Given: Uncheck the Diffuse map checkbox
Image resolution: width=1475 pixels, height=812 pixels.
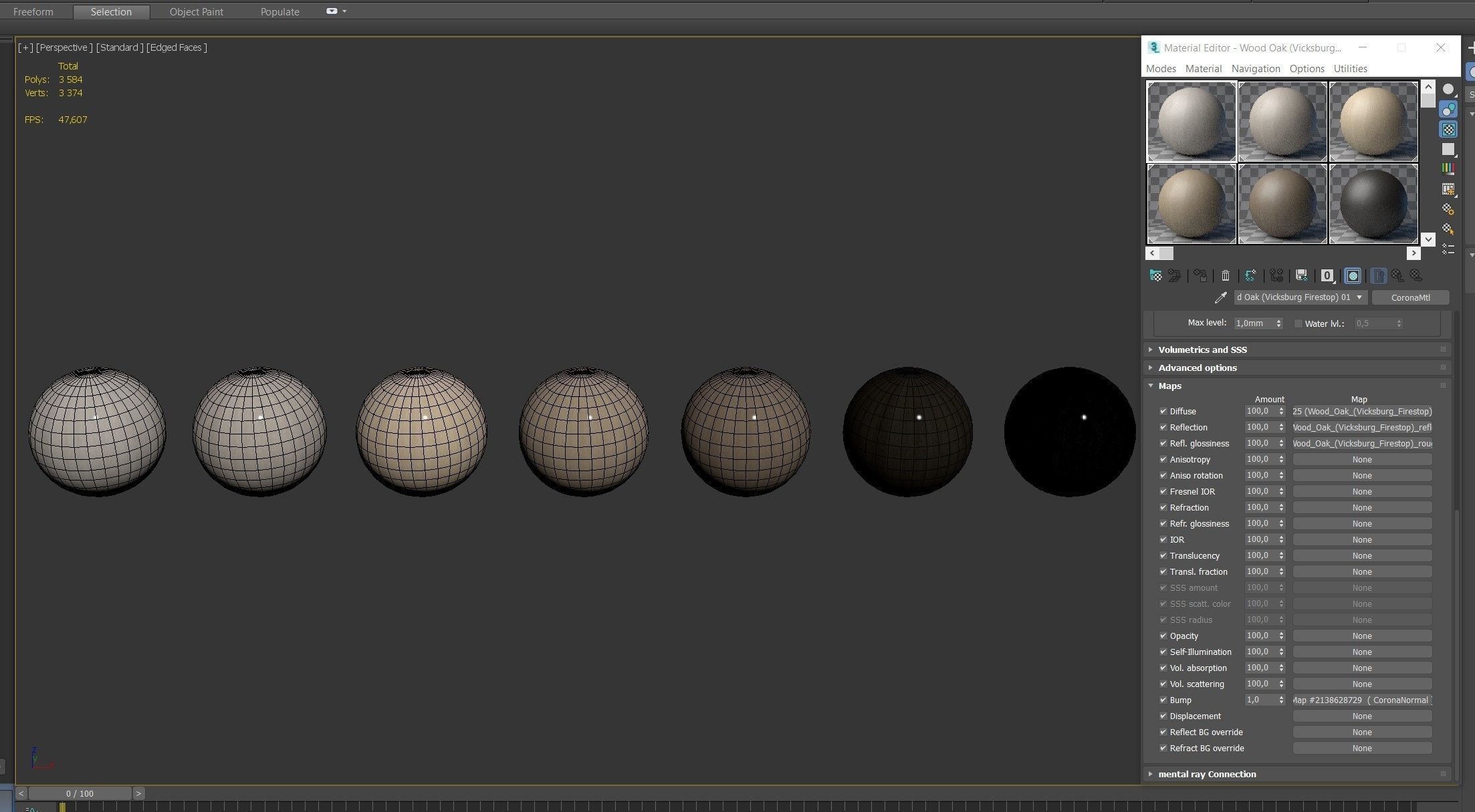Looking at the screenshot, I should (1163, 411).
